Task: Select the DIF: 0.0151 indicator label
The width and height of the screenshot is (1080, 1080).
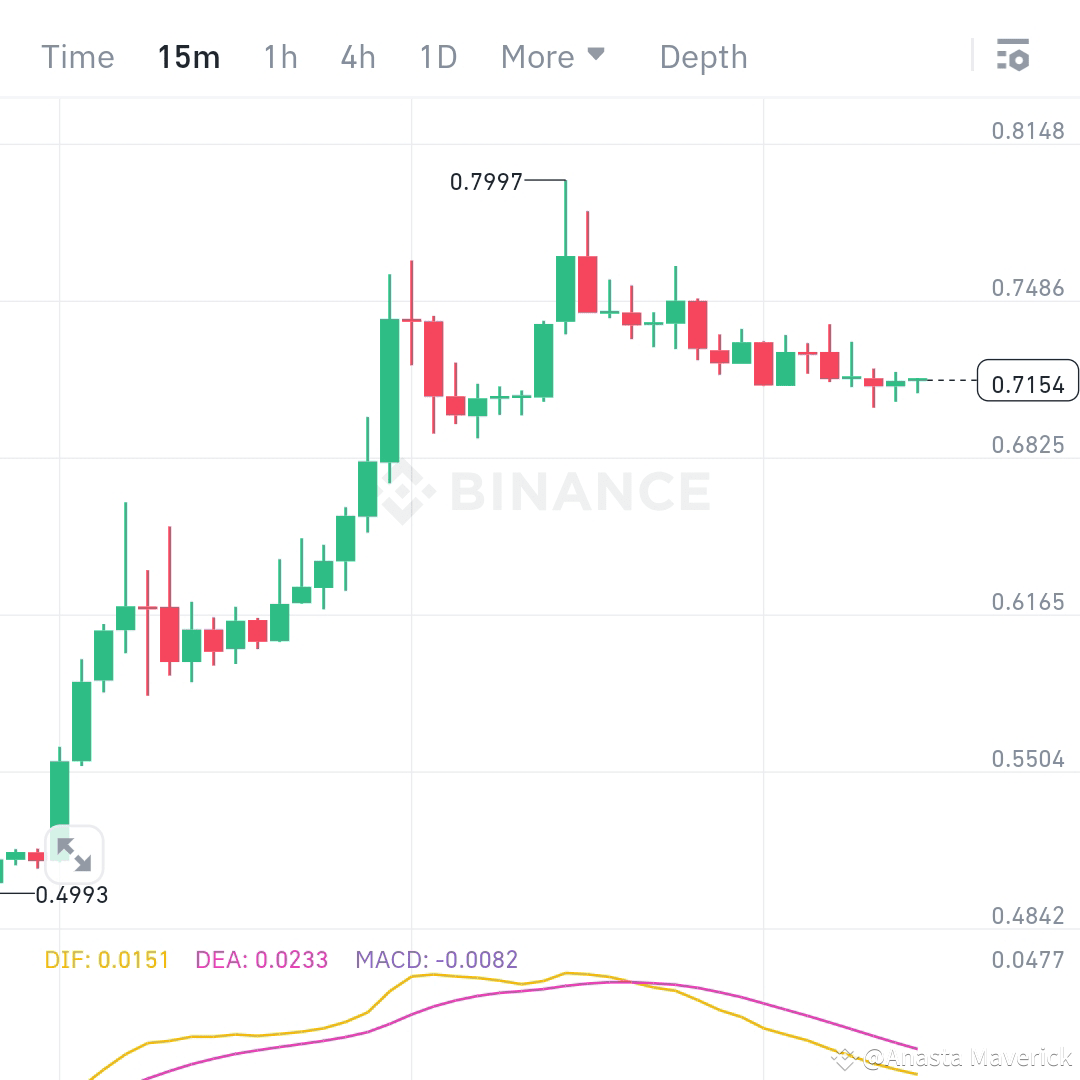Action: 105,959
